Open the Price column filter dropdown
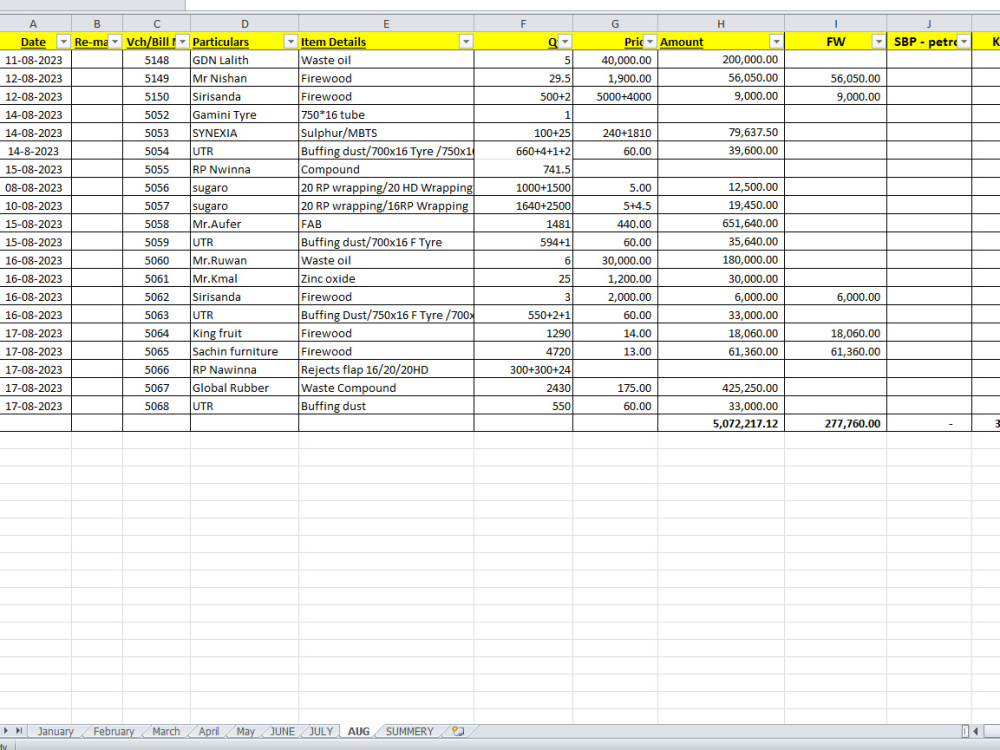The height and width of the screenshot is (750, 1000). click(650, 41)
